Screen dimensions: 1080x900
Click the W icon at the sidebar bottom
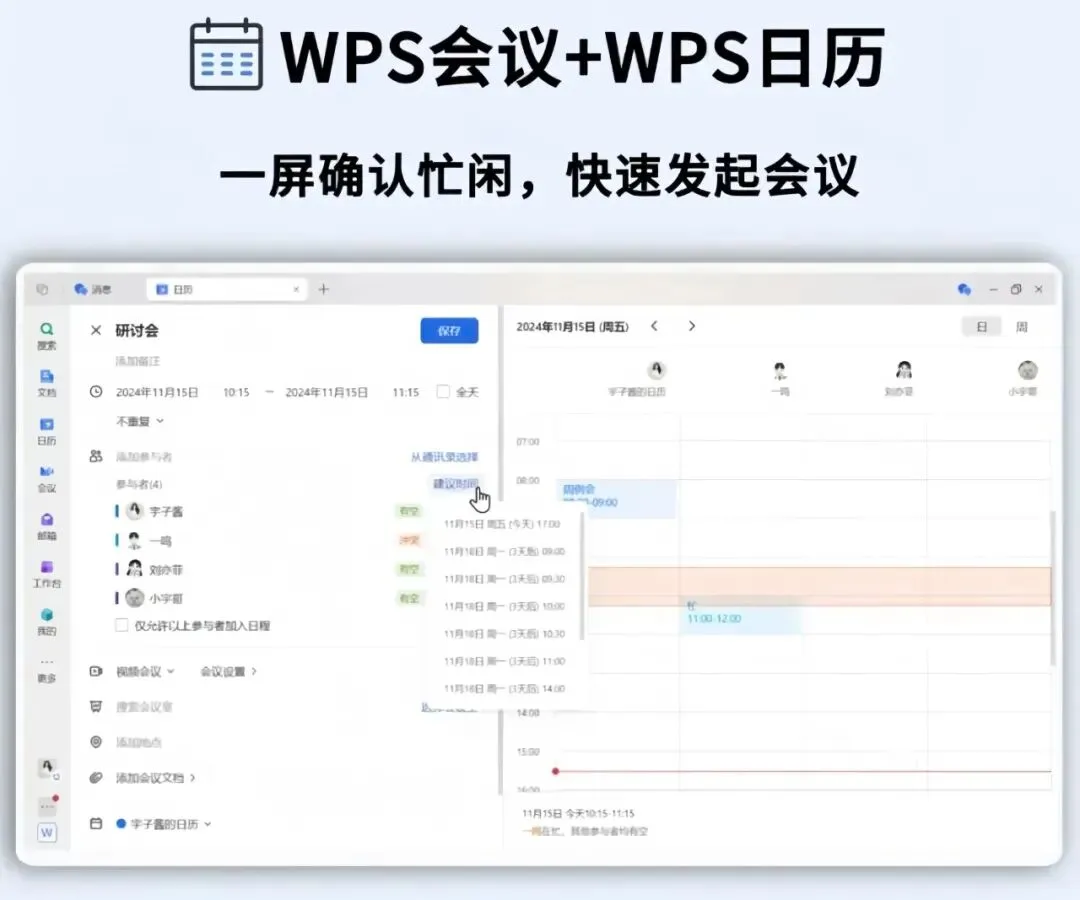click(47, 832)
